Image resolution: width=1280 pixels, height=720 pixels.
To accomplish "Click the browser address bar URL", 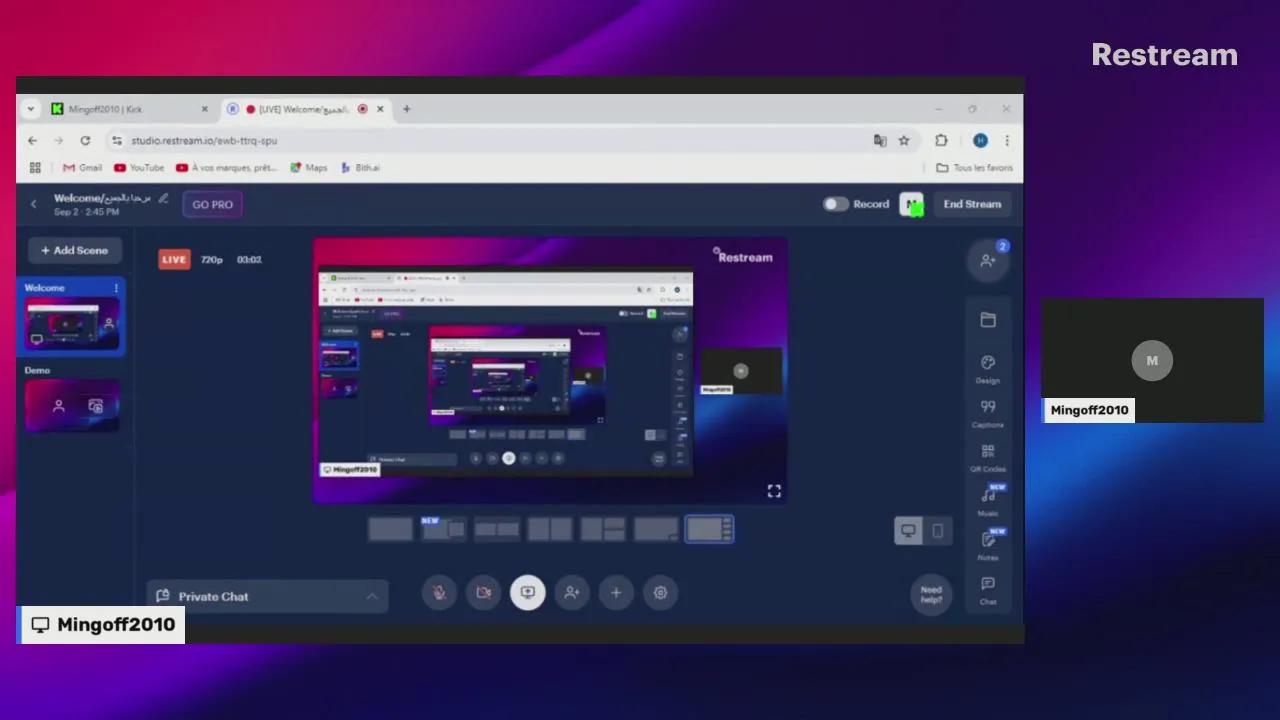I will [x=204, y=141].
